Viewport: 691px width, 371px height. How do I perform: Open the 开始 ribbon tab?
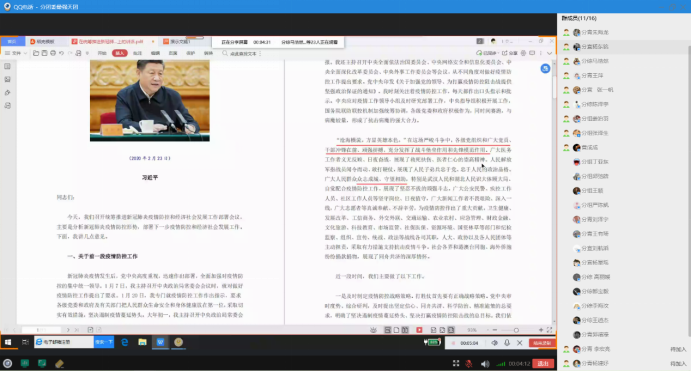coord(102,53)
